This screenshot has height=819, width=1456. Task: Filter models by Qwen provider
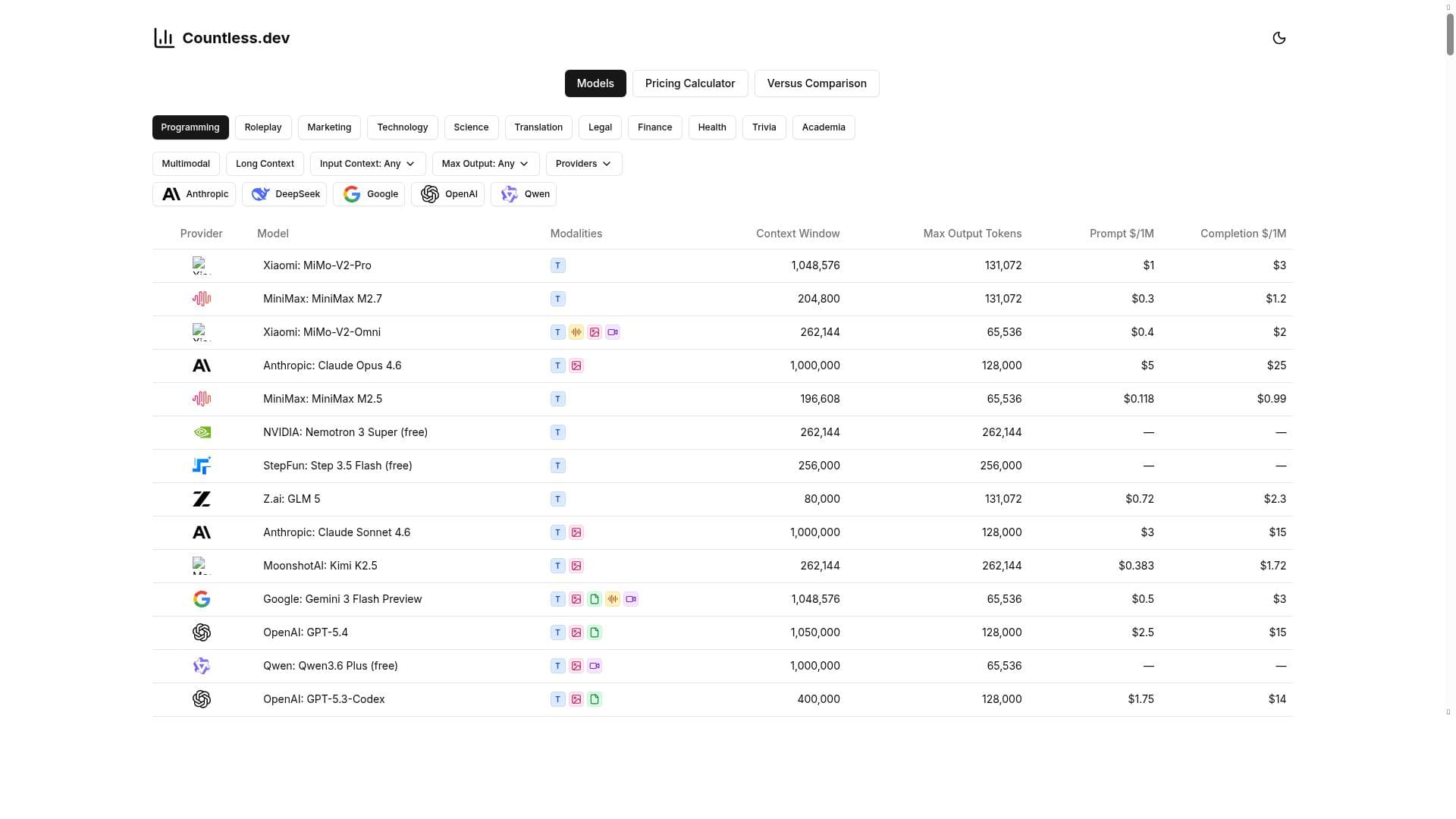coord(523,194)
